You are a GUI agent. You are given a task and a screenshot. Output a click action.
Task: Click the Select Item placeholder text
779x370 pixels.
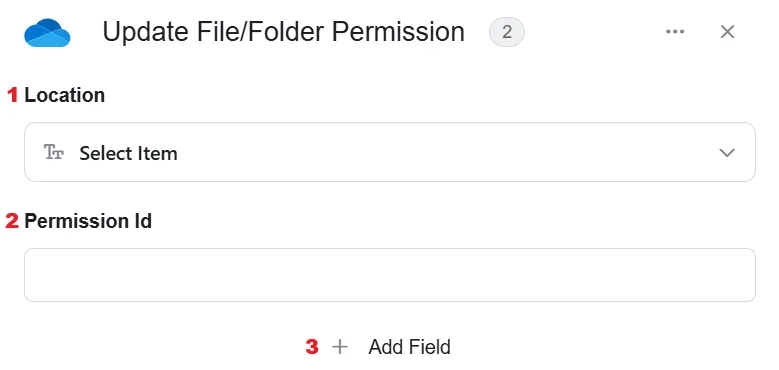(128, 153)
